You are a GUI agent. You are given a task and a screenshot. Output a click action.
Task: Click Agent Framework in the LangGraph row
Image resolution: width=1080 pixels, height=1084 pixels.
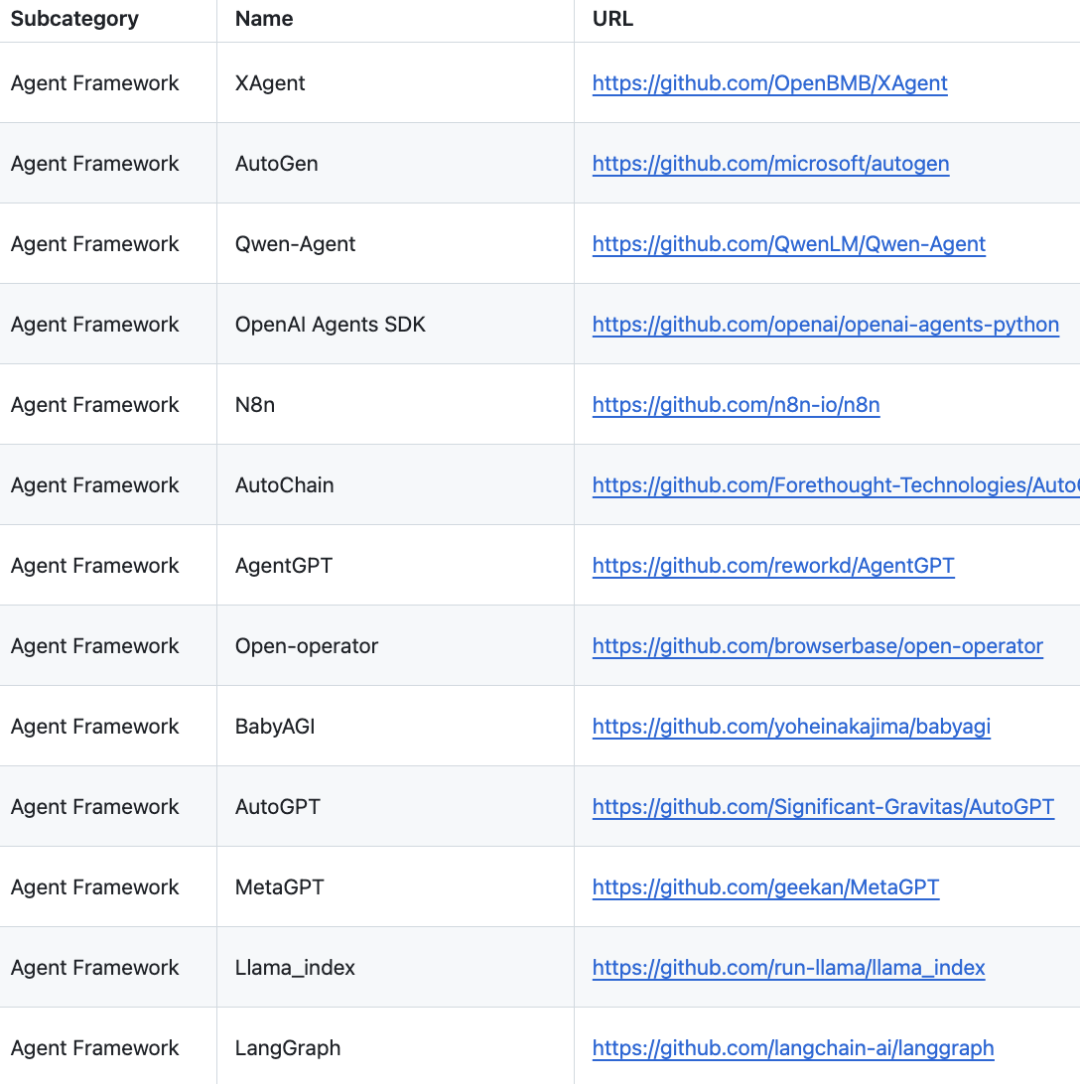[x=95, y=1048]
